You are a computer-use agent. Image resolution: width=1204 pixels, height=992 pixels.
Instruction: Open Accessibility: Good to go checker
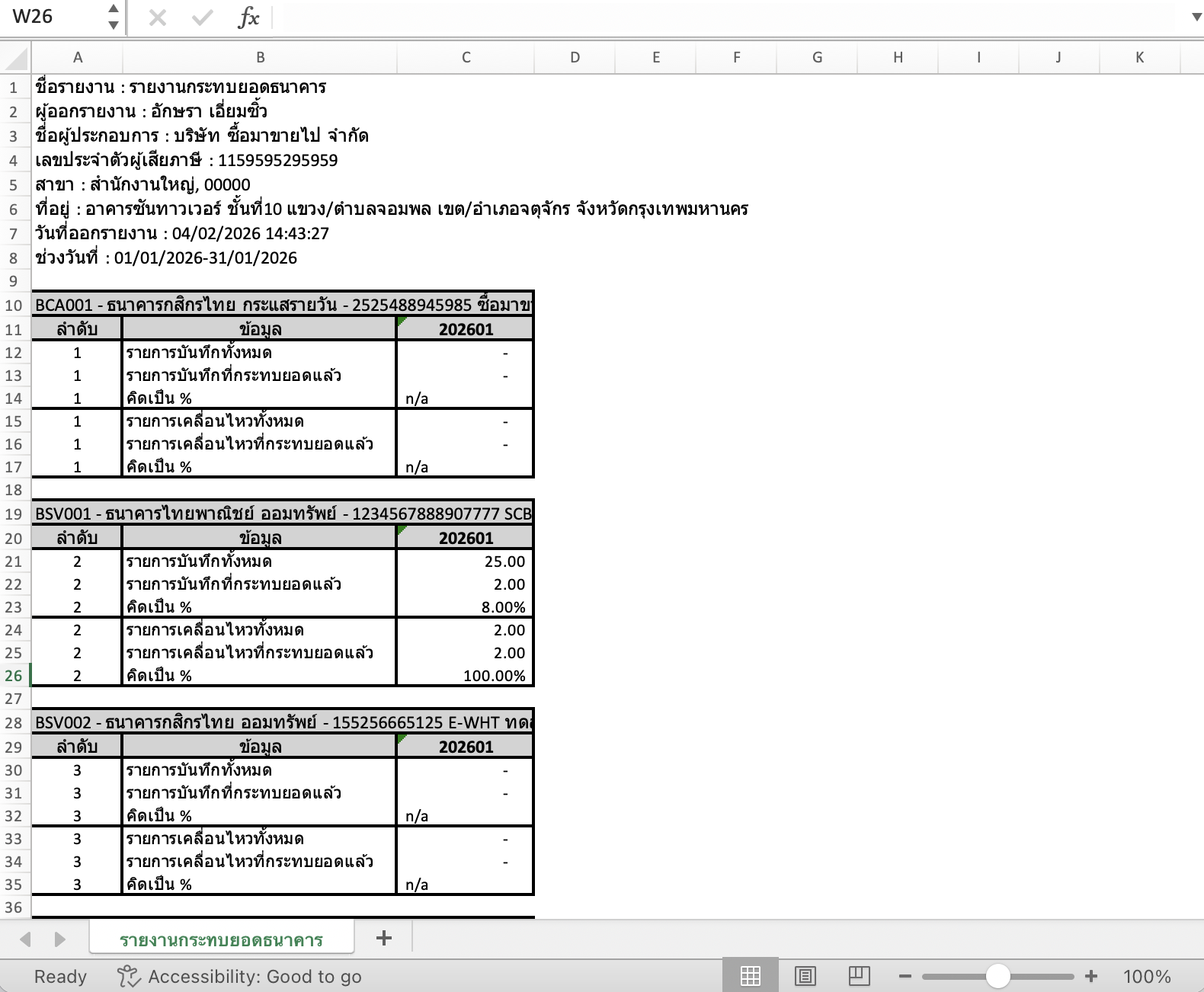click(x=240, y=976)
